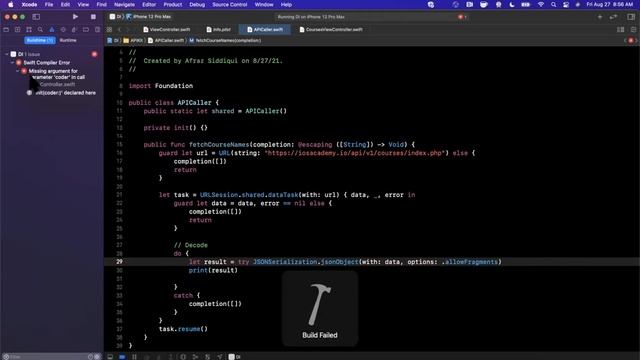This screenshot has height=360, width=640.
Task: Choose the iPhone 12 Pro Max destination
Action: click(149, 17)
